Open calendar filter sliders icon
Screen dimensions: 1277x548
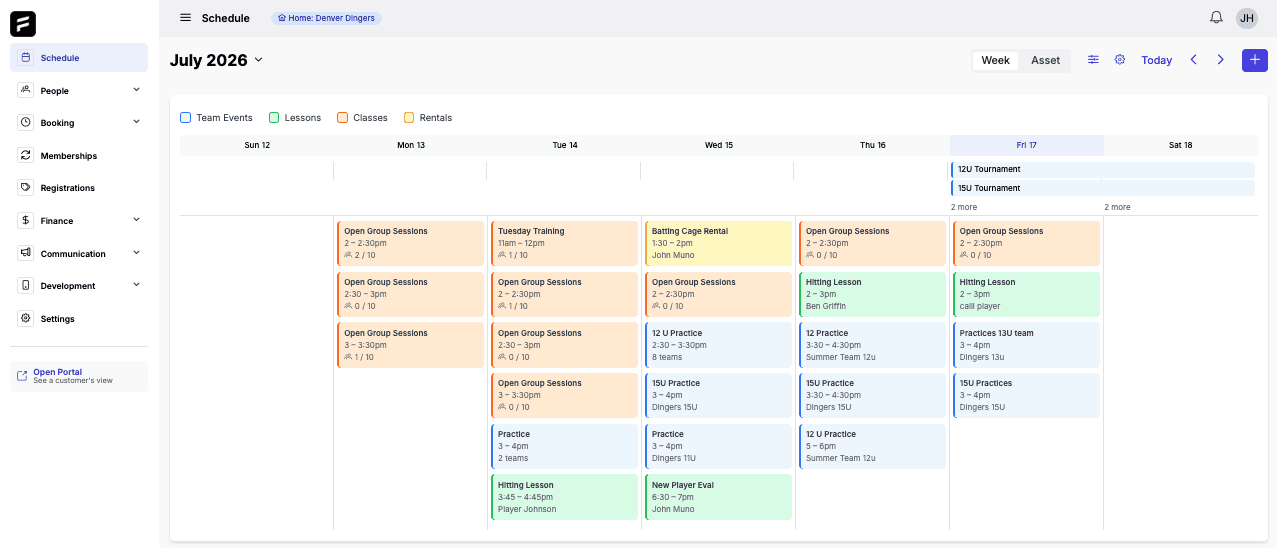(x=1093, y=60)
